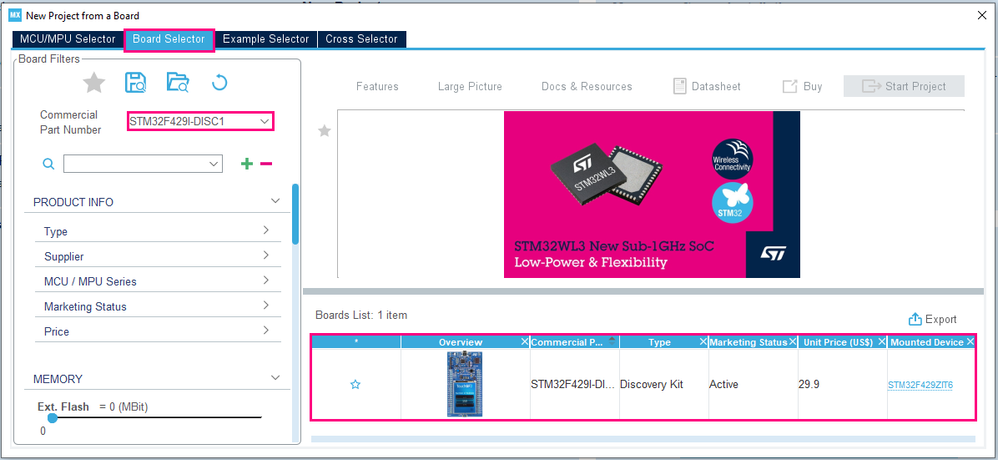The image size is (998, 460).
Task: Open Docs & Resources
Action: pyautogui.click(x=587, y=87)
